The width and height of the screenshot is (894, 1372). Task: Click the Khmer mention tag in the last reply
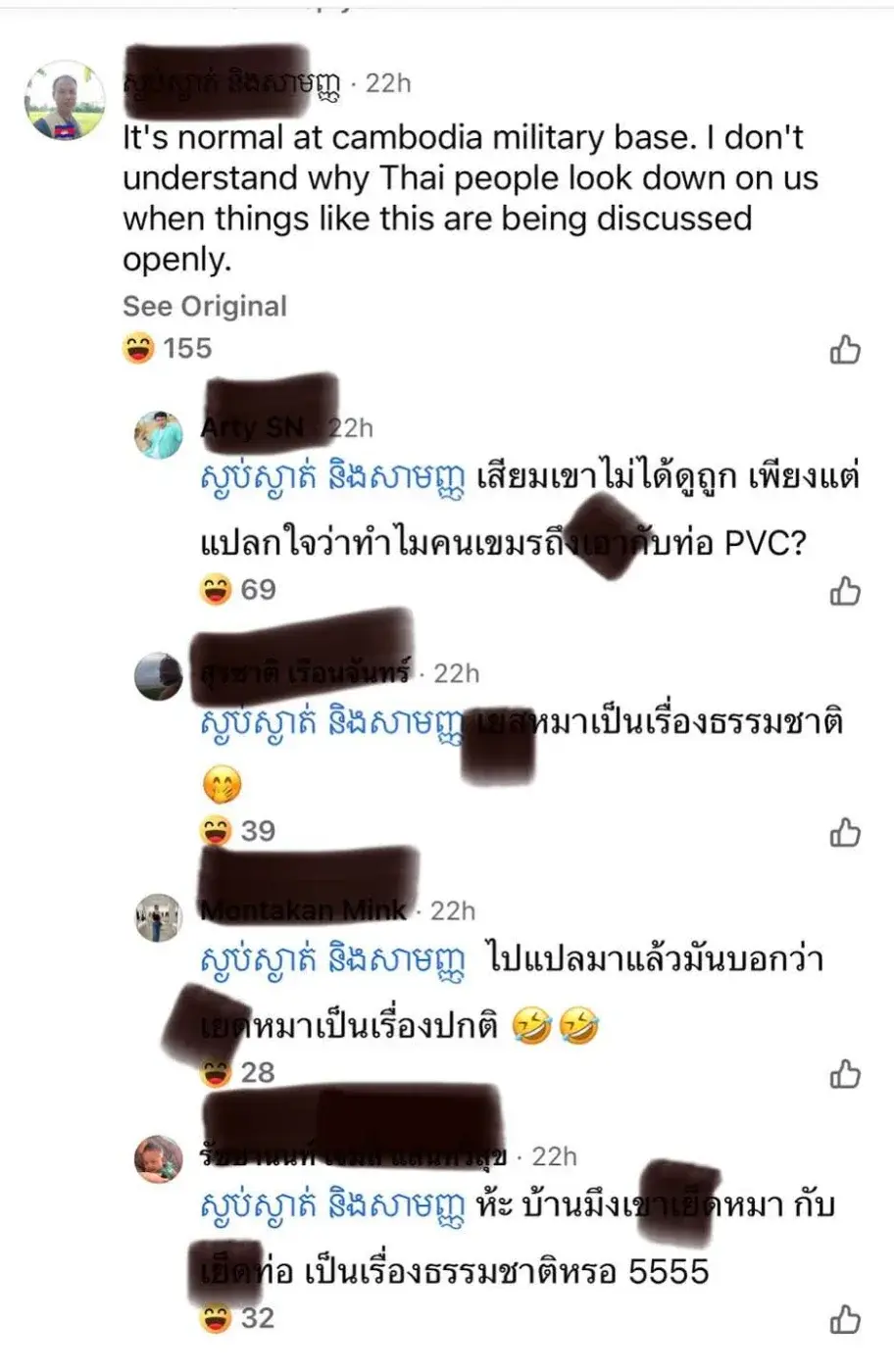[332, 1207]
